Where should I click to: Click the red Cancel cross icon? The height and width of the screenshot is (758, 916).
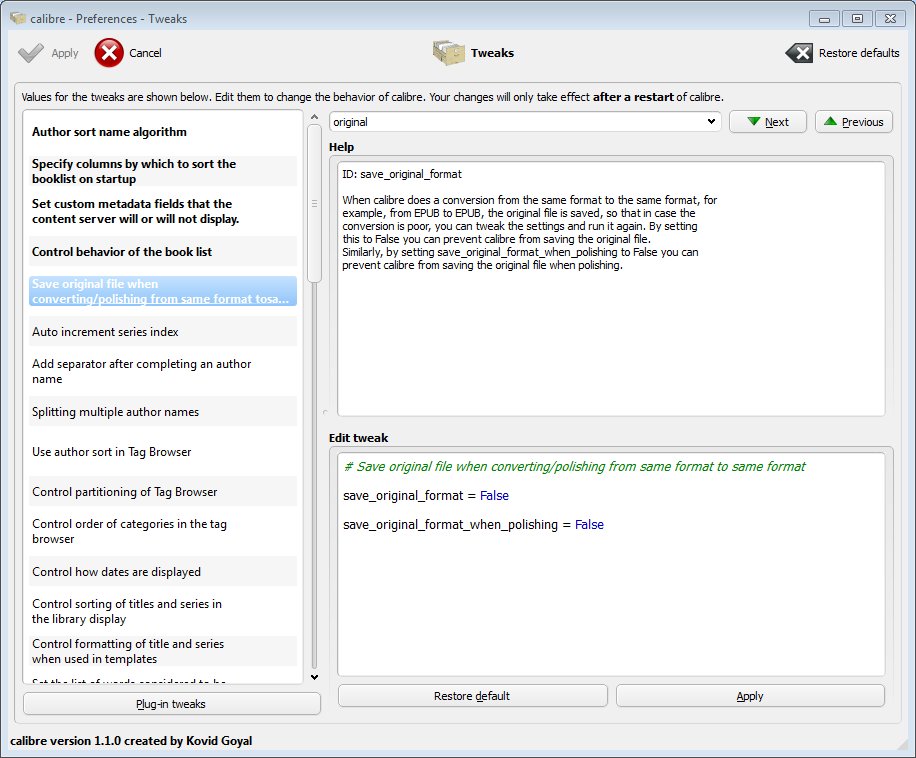click(109, 53)
